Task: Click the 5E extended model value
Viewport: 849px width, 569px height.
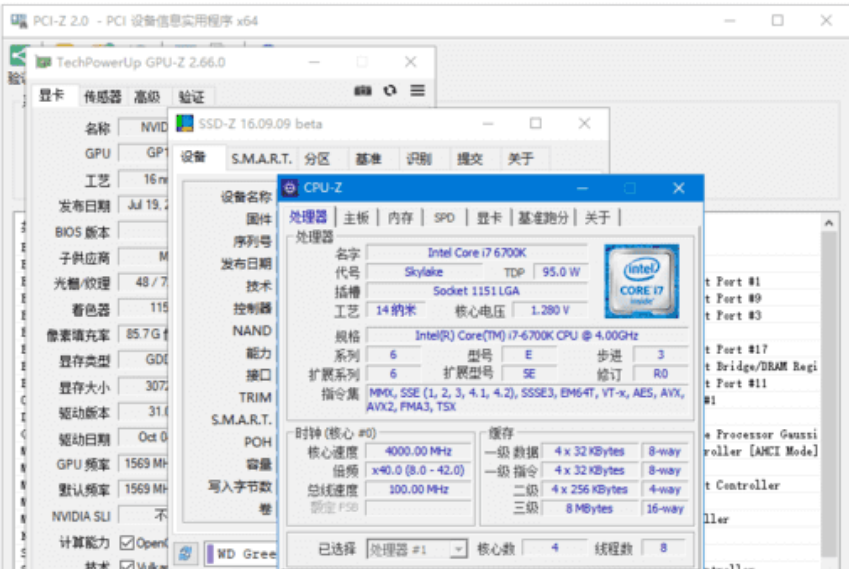Action: (x=529, y=374)
